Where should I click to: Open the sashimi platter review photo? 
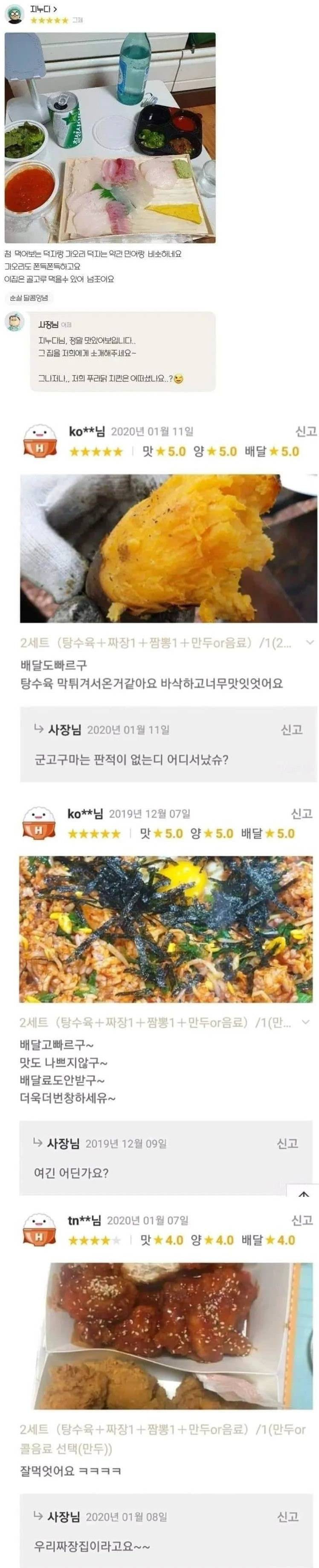[110, 137]
